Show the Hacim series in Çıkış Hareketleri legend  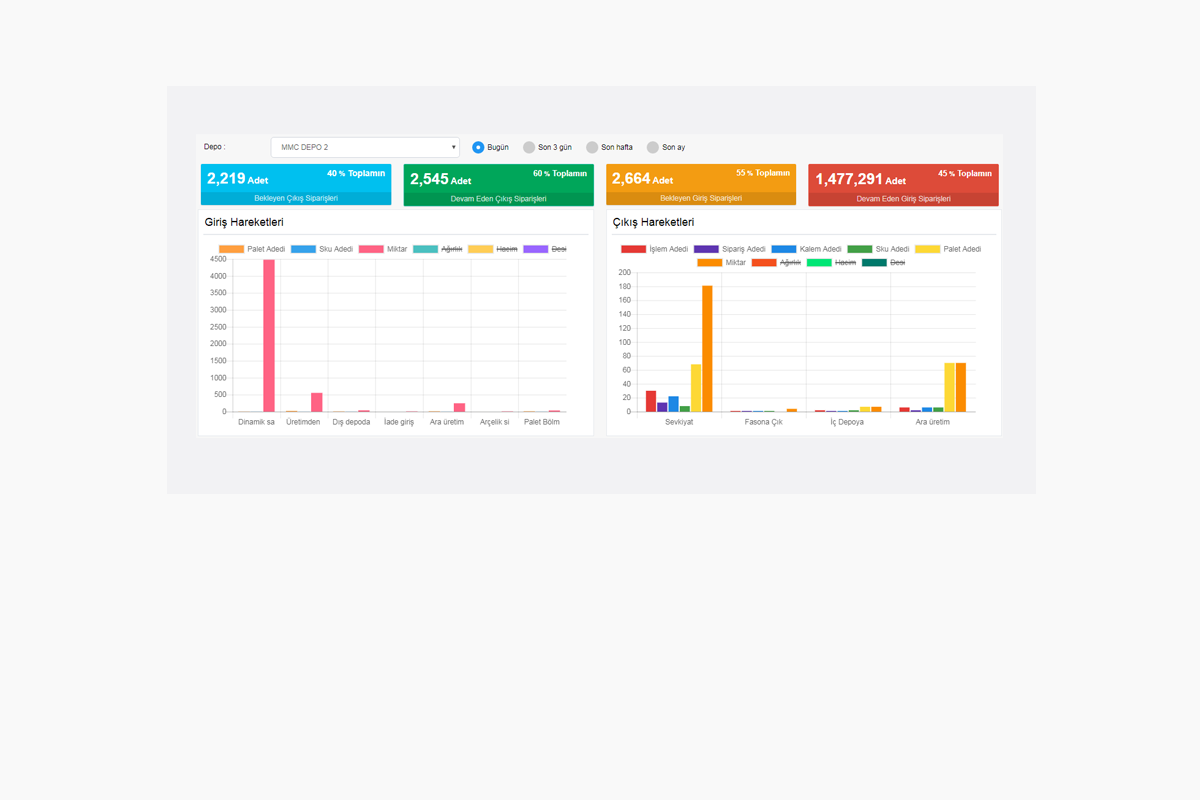click(x=819, y=262)
